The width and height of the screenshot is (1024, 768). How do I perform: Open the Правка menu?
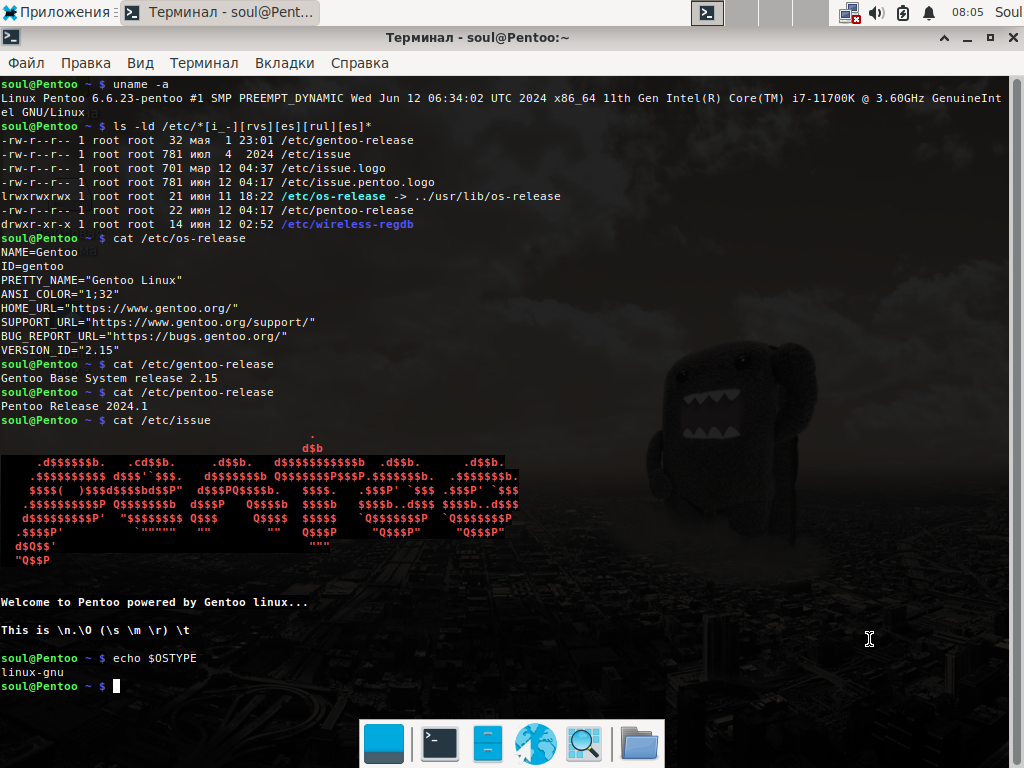click(x=86, y=63)
